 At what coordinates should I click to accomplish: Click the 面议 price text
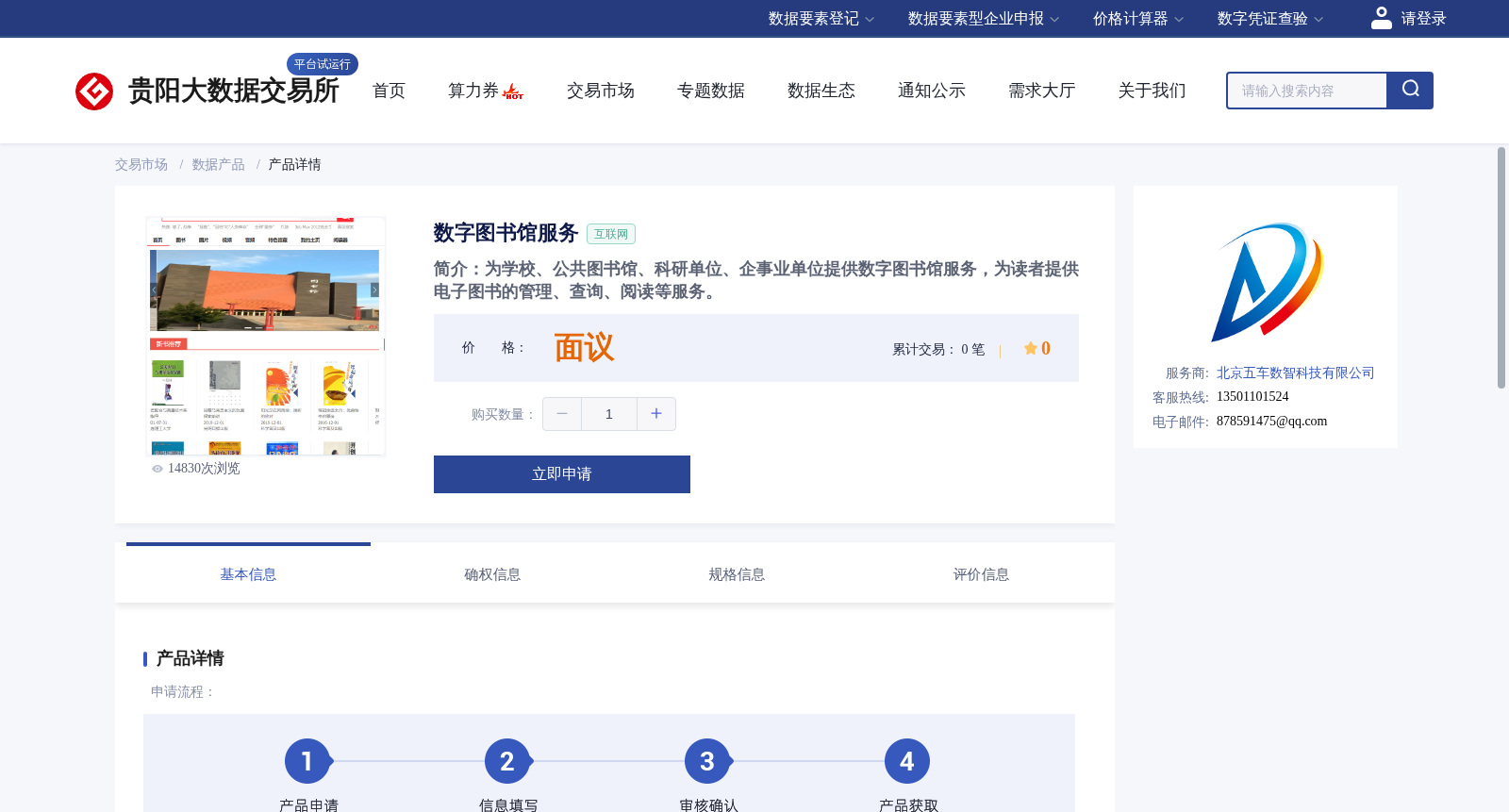click(584, 348)
